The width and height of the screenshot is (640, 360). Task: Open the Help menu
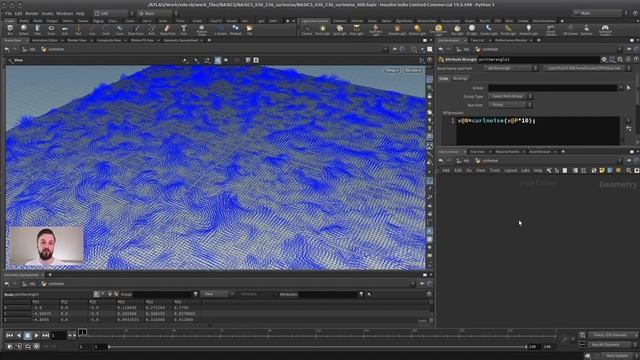coord(80,13)
